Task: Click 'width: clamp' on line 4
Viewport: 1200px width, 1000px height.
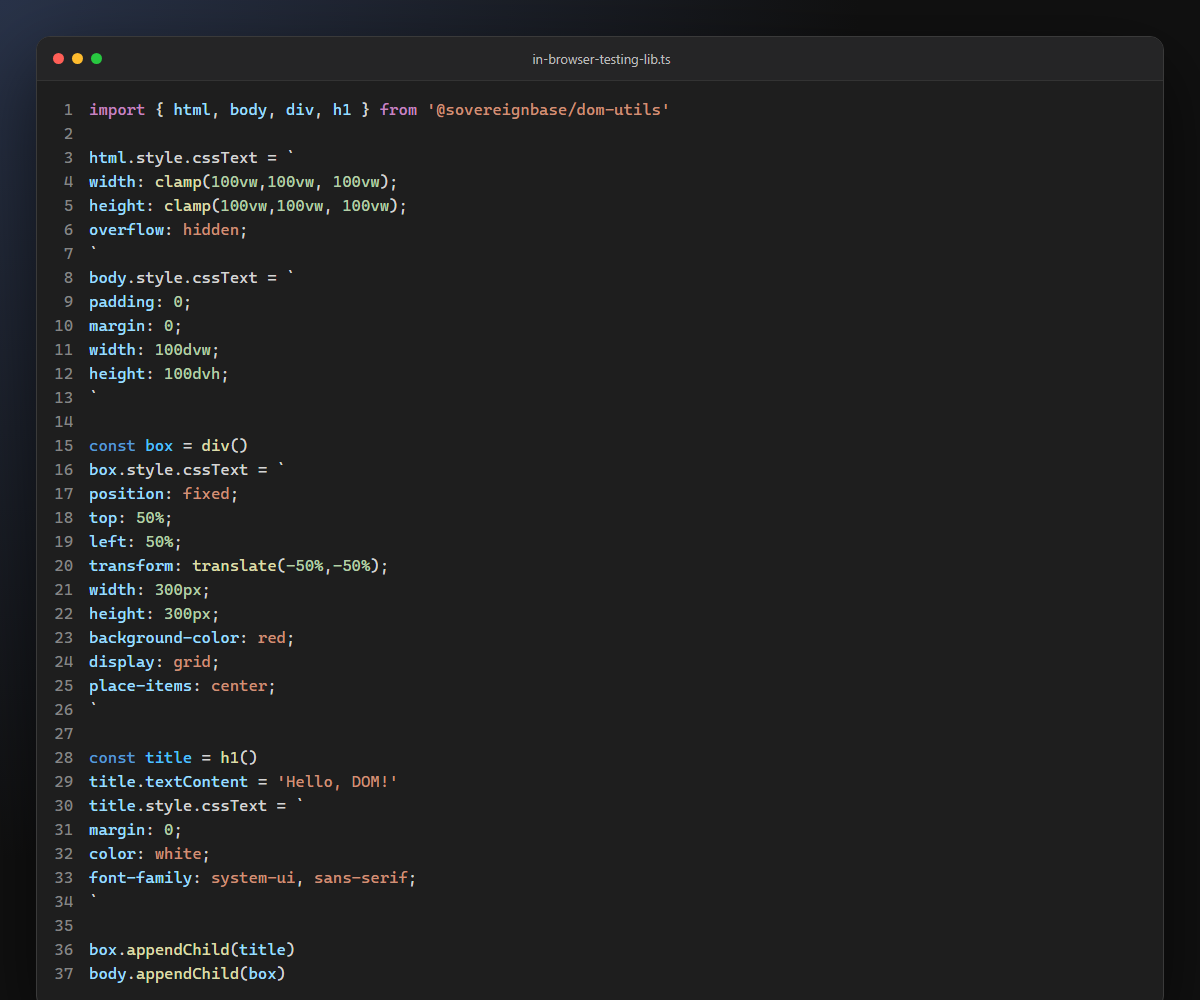Action: pos(145,182)
